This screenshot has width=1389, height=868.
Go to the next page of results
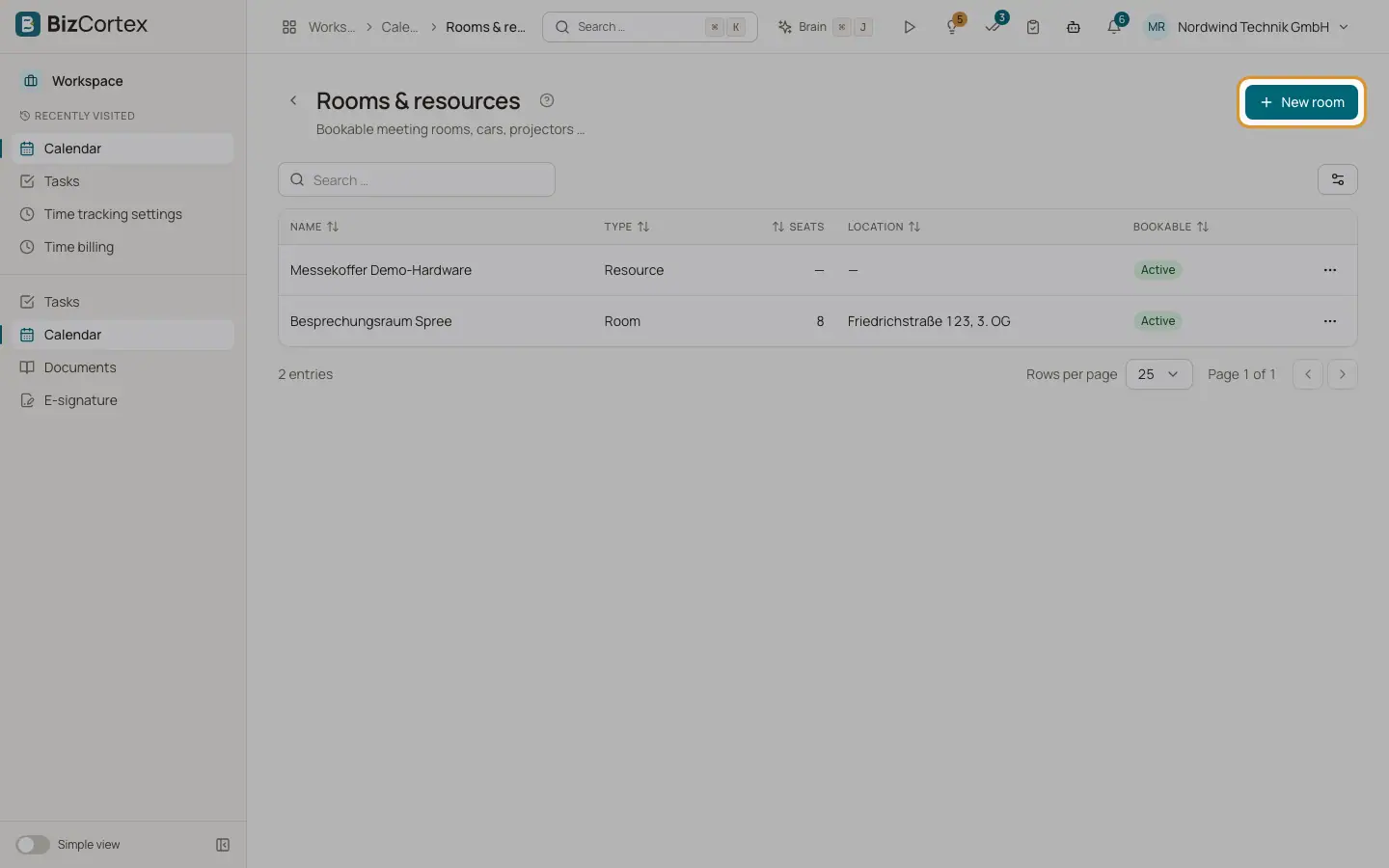tap(1343, 374)
